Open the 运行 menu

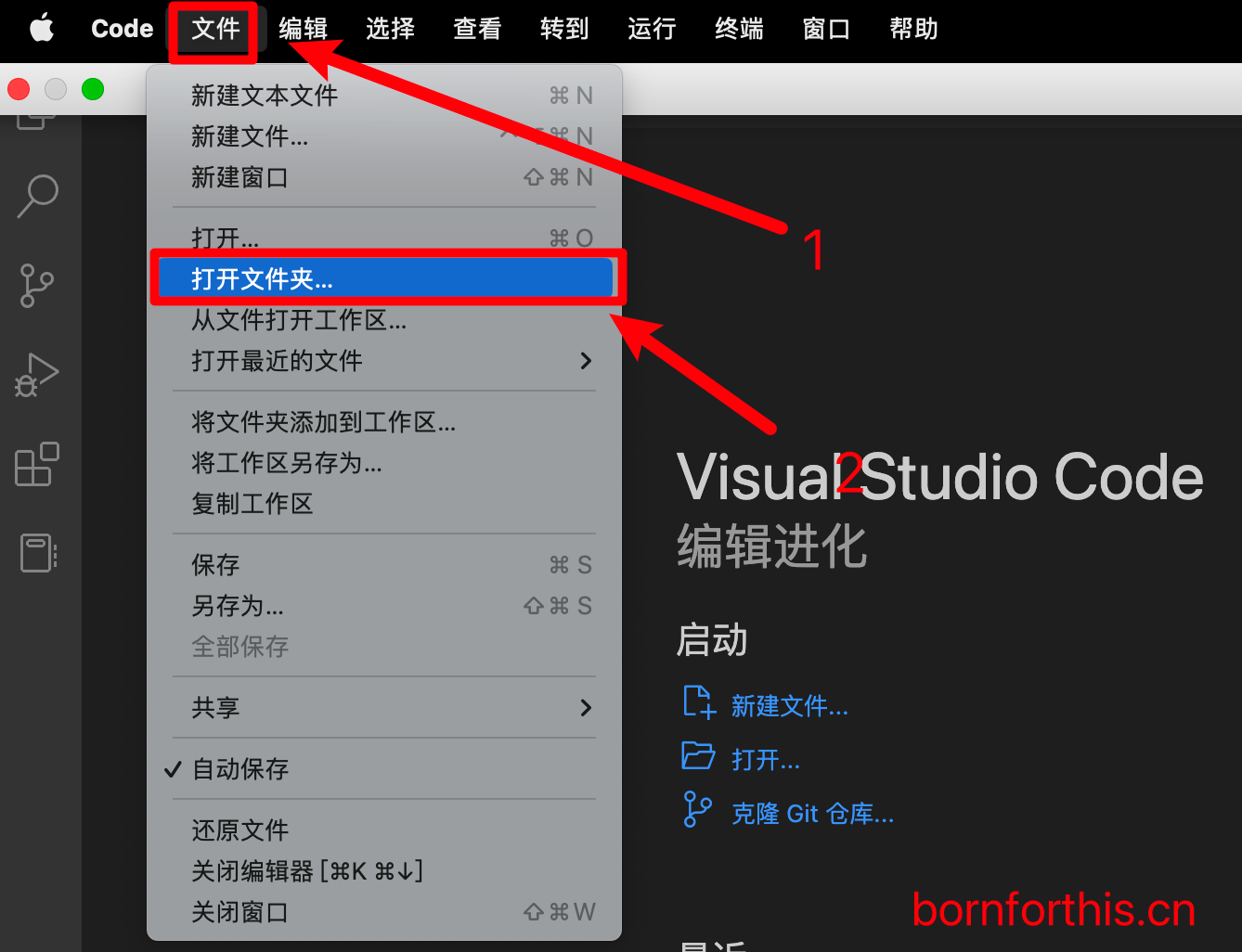(652, 29)
